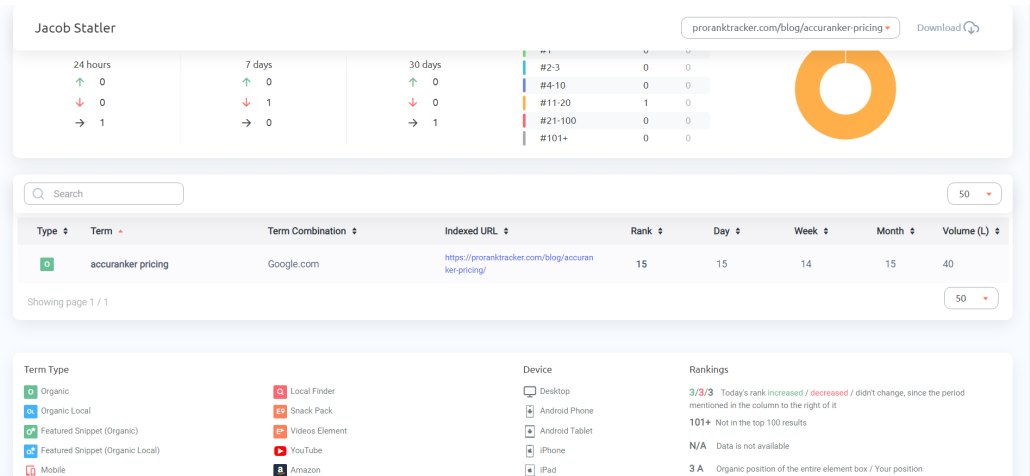Click the green up arrow under 24 hours
The height and width of the screenshot is (476, 1030).
(x=80, y=82)
